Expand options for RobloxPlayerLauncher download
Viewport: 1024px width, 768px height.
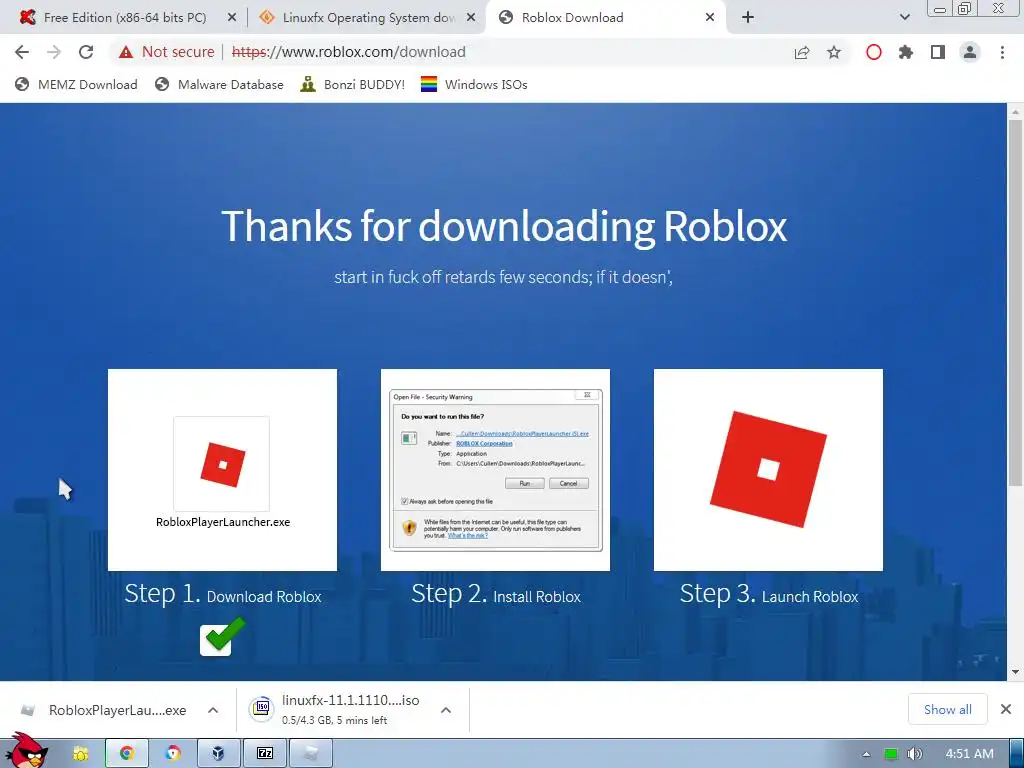click(x=213, y=710)
